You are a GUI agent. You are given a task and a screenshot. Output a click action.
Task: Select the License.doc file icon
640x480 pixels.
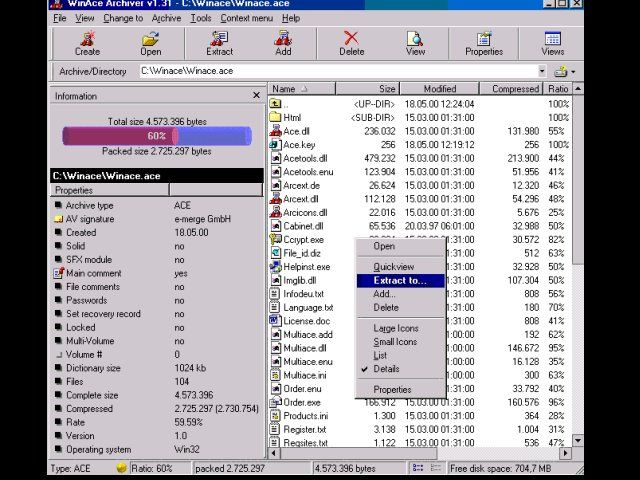[x=275, y=320]
